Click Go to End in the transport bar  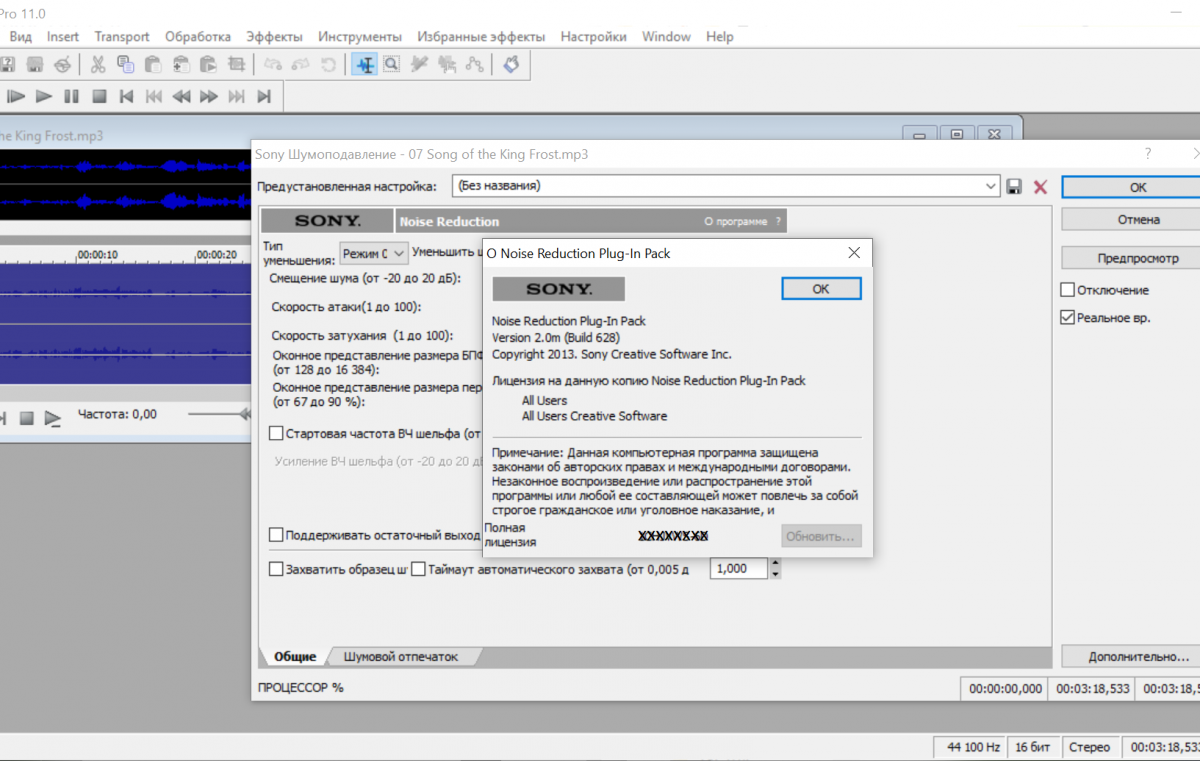tap(264, 97)
